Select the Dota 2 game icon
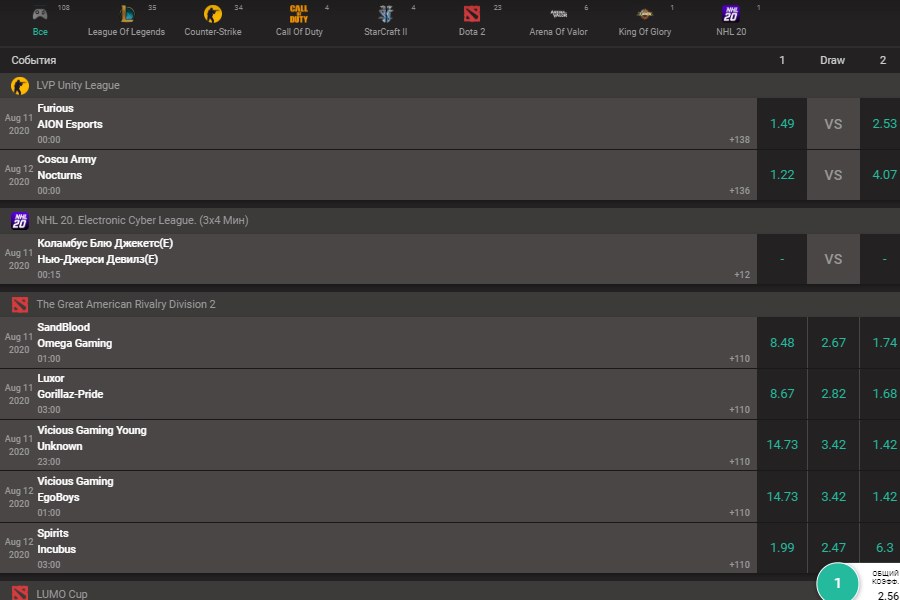900x600 pixels. 472,14
